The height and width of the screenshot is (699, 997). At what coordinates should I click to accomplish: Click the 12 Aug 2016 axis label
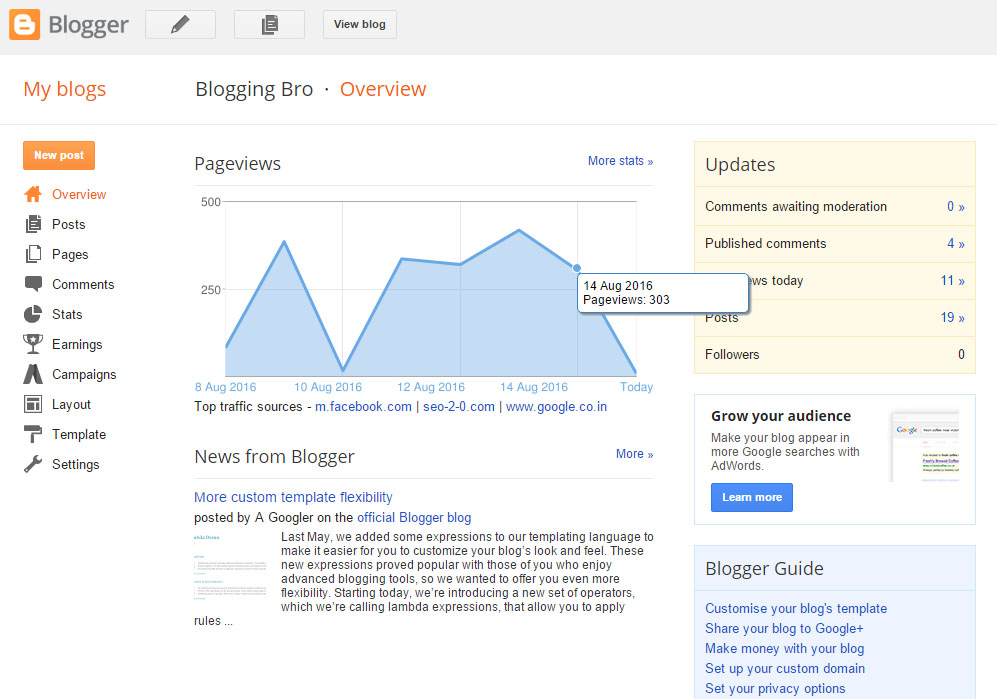pos(431,387)
